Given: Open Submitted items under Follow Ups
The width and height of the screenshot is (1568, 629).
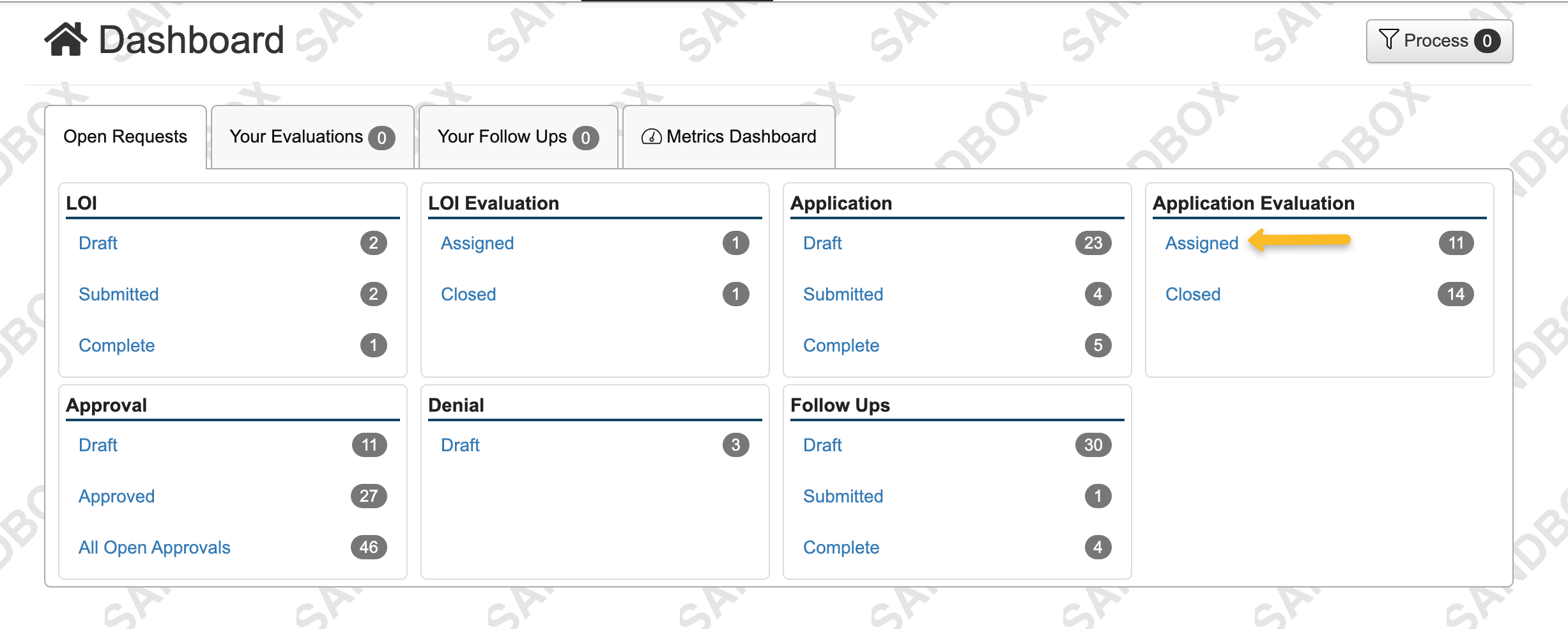Looking at the screenshot, I should pyautogui.click(x=843, y=496).
